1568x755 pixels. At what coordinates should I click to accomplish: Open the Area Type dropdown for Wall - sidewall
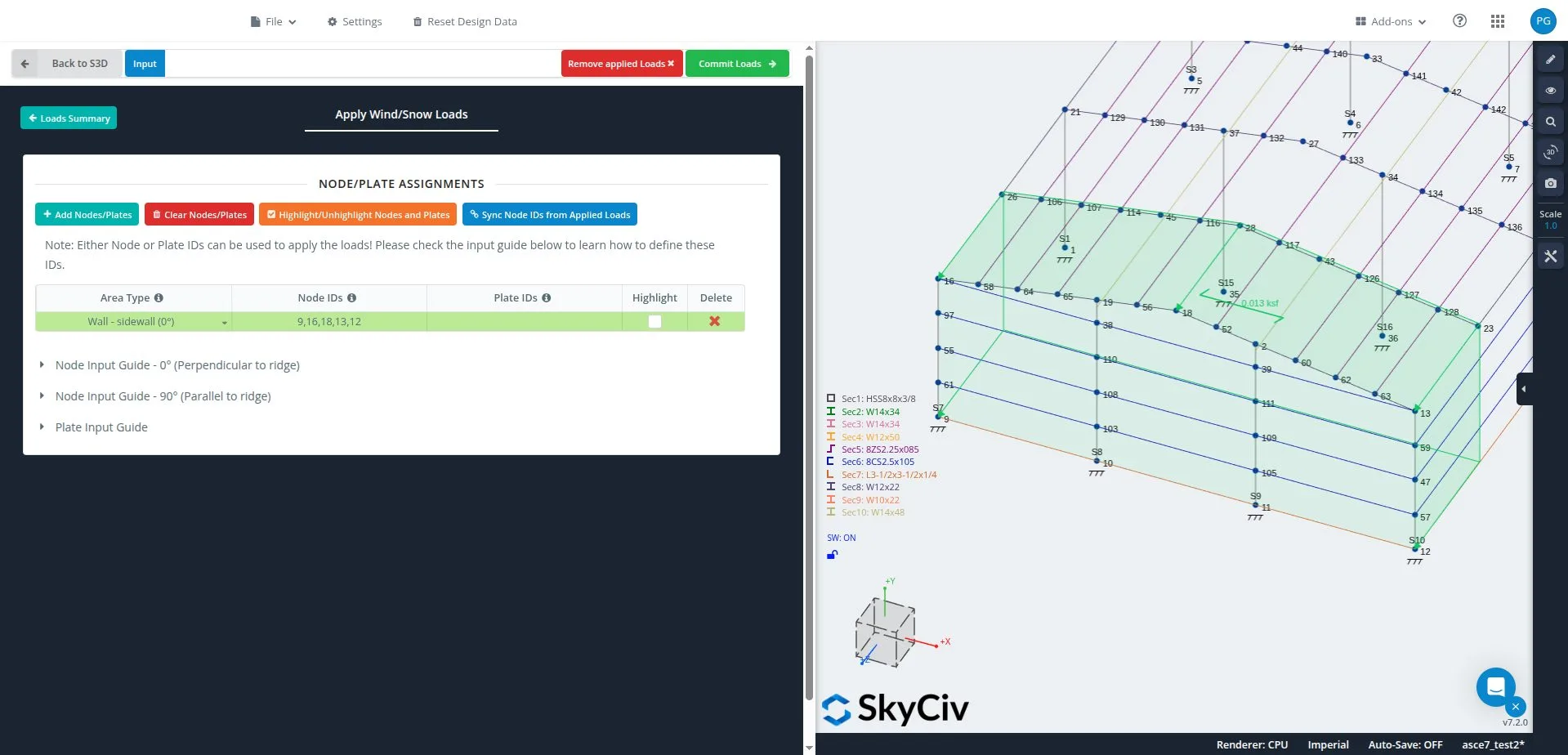click(x=133, y=322)
